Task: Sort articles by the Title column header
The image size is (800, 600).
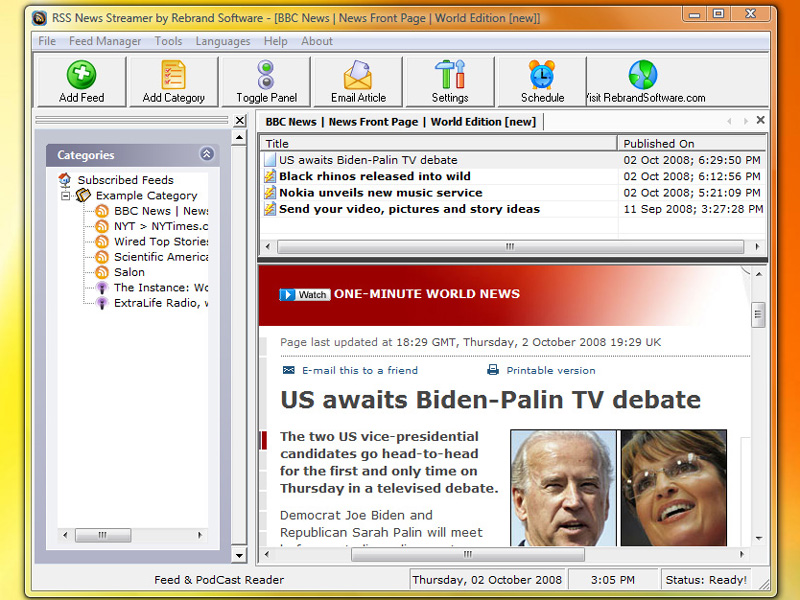Action: click(x=439, y=143)
